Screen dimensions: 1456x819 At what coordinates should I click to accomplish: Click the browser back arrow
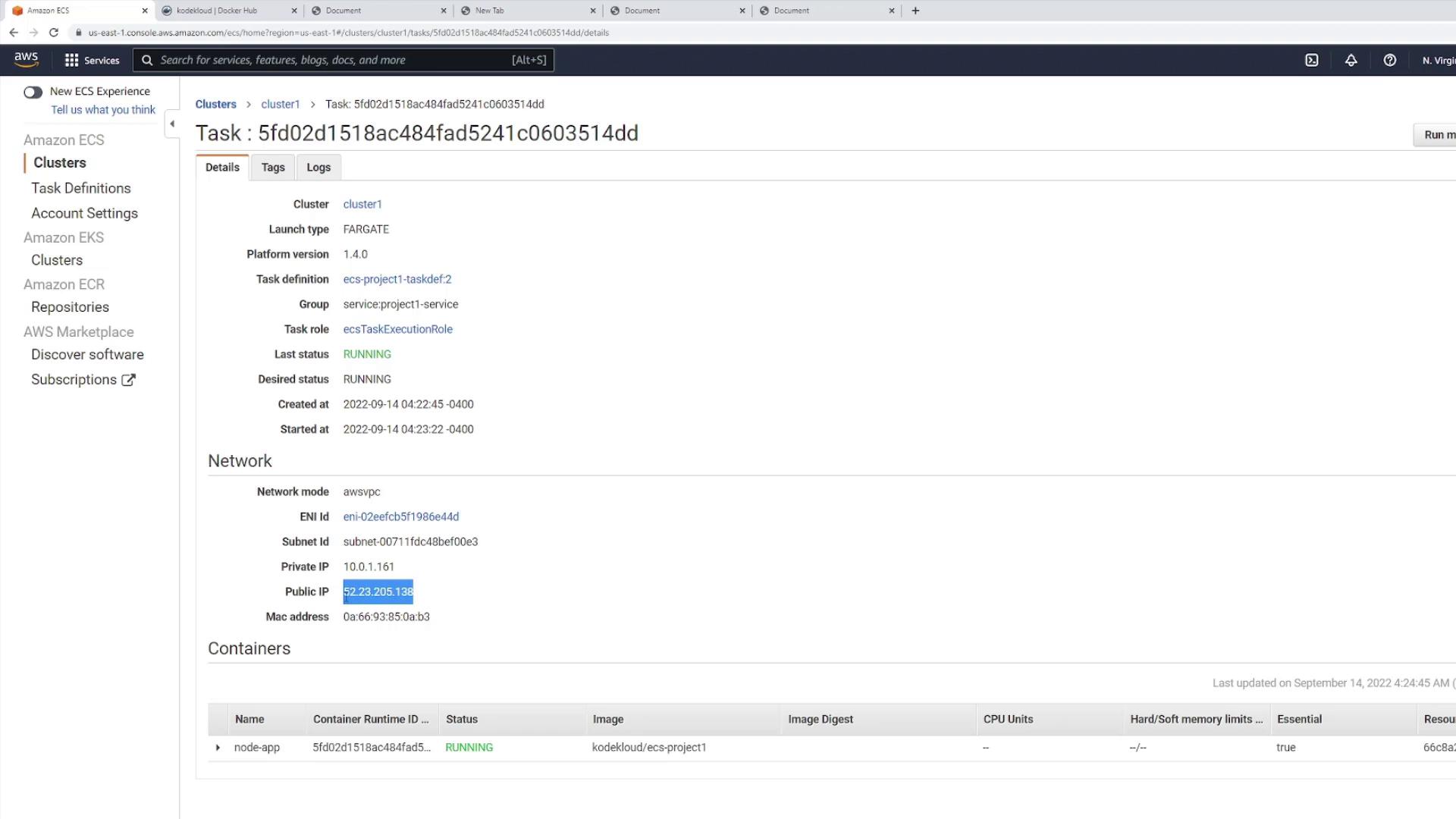click(x=14, y=33)
